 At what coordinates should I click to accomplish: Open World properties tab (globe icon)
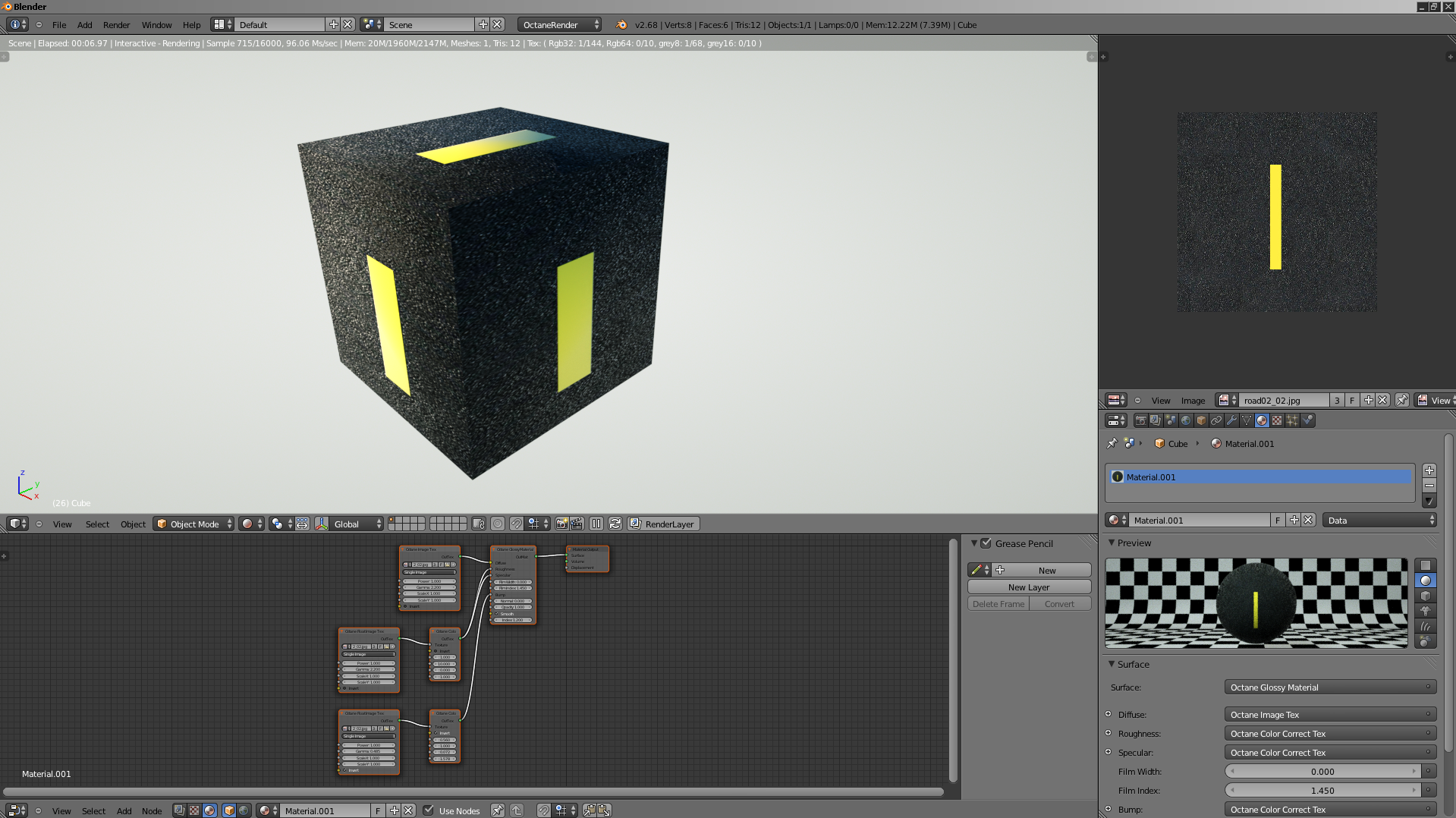[x=1186, y=420]
